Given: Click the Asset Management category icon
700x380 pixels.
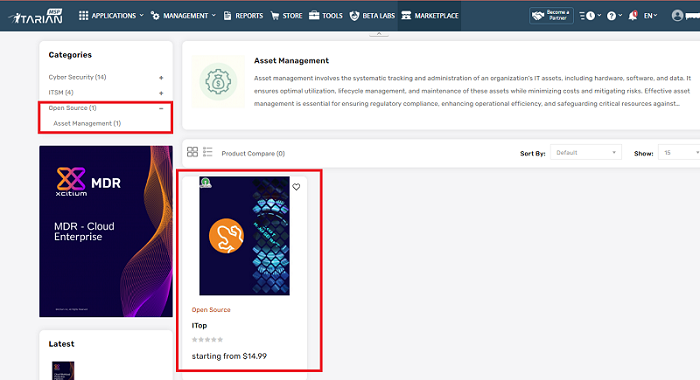Looking at the screenshot, I should [218, 82].
